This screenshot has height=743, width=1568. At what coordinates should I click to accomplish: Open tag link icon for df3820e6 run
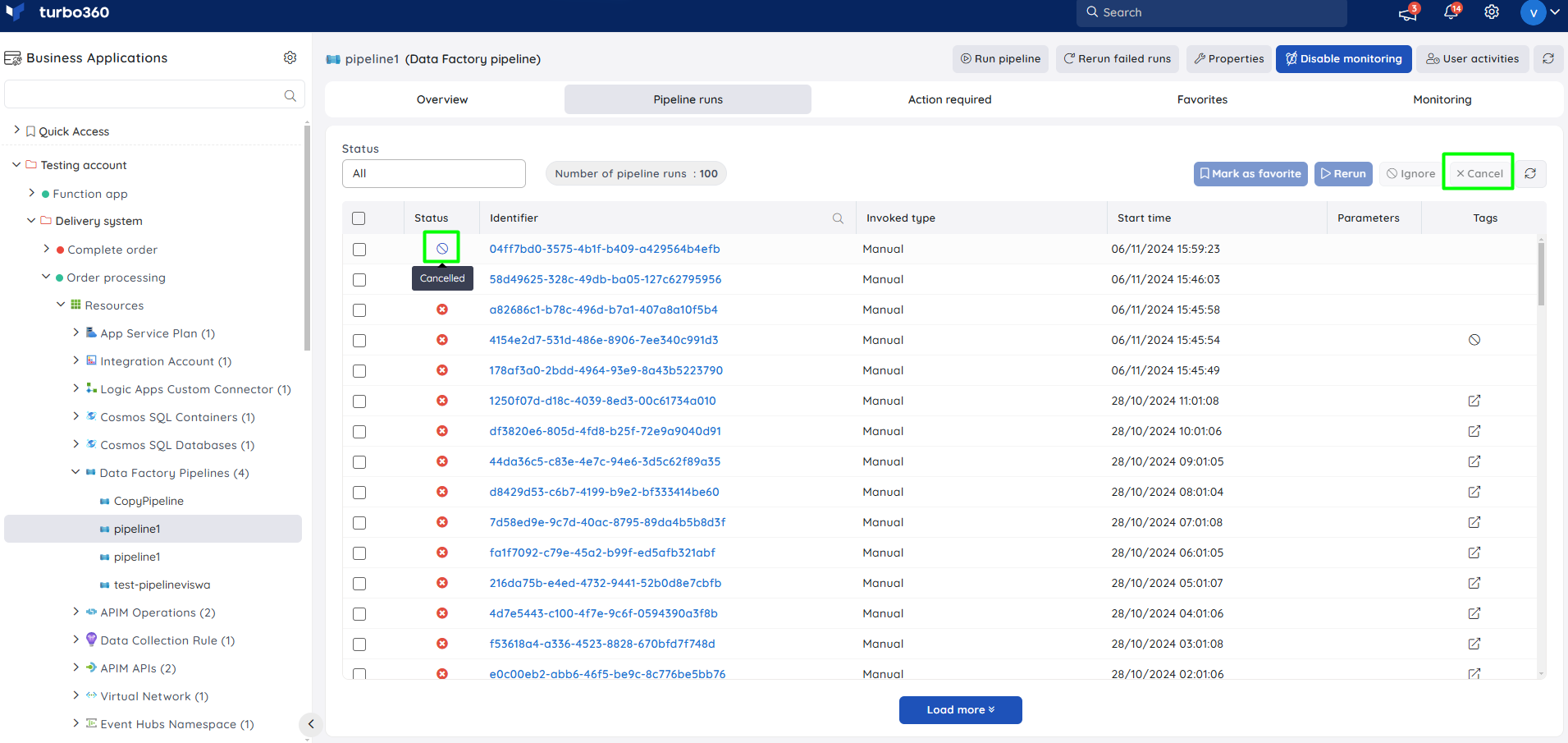[1474, 431]
